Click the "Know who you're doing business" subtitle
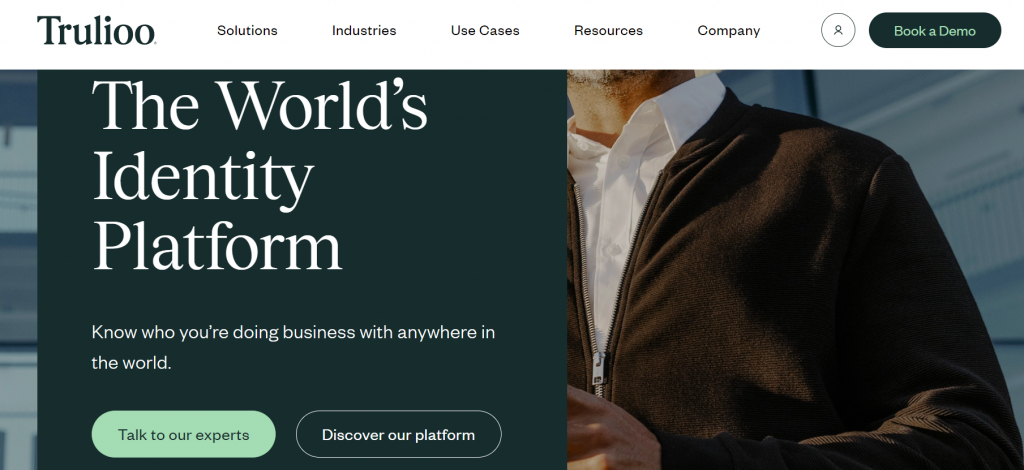This screenshot has width=1024, height=470. click(x=293, y=332)
